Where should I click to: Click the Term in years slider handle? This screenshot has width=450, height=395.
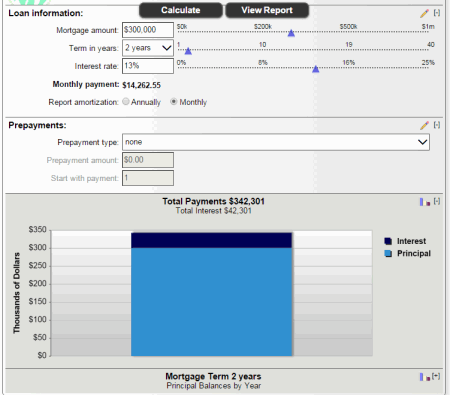coord(188,51)
